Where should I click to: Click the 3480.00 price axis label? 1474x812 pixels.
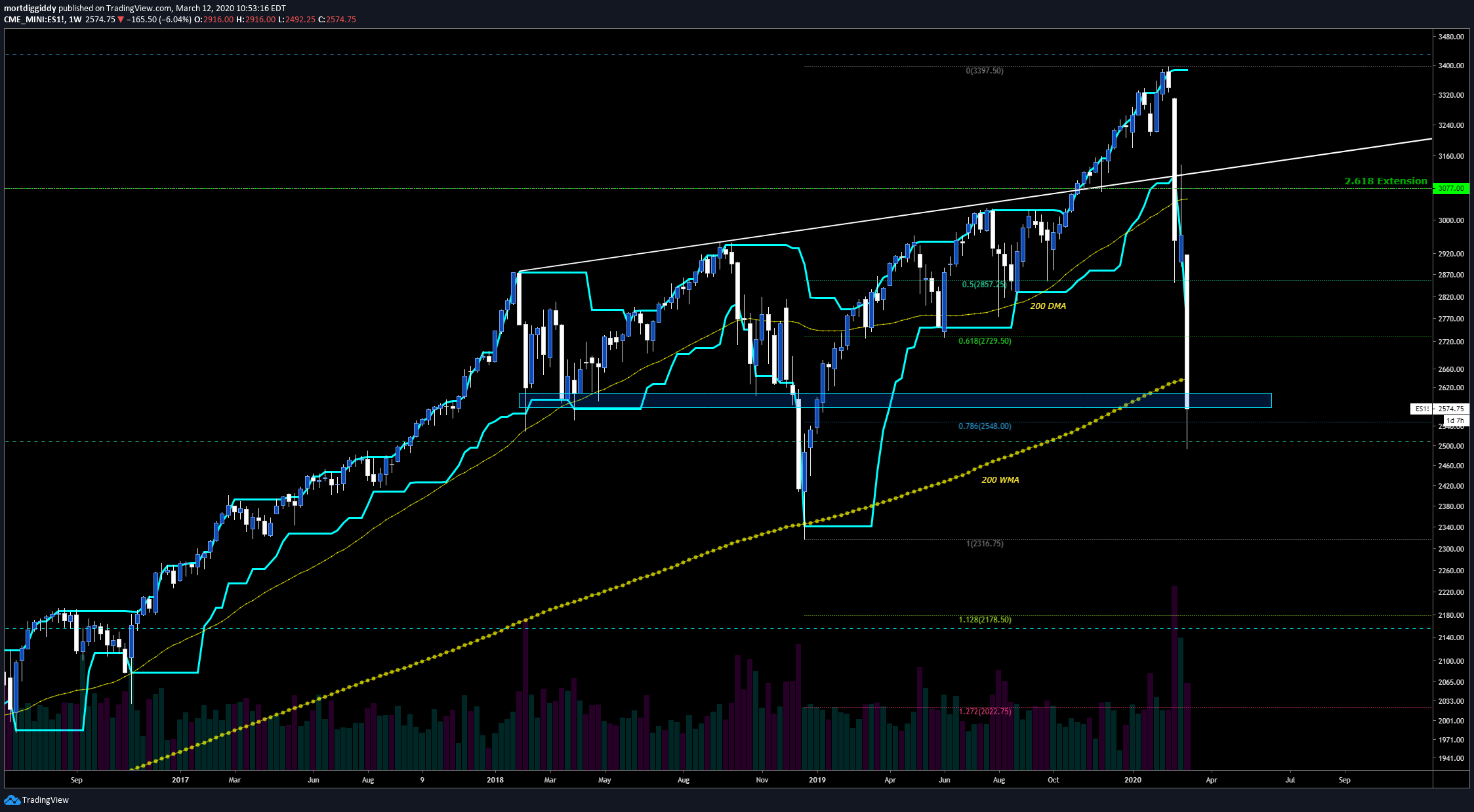(x=1451, y=37)
